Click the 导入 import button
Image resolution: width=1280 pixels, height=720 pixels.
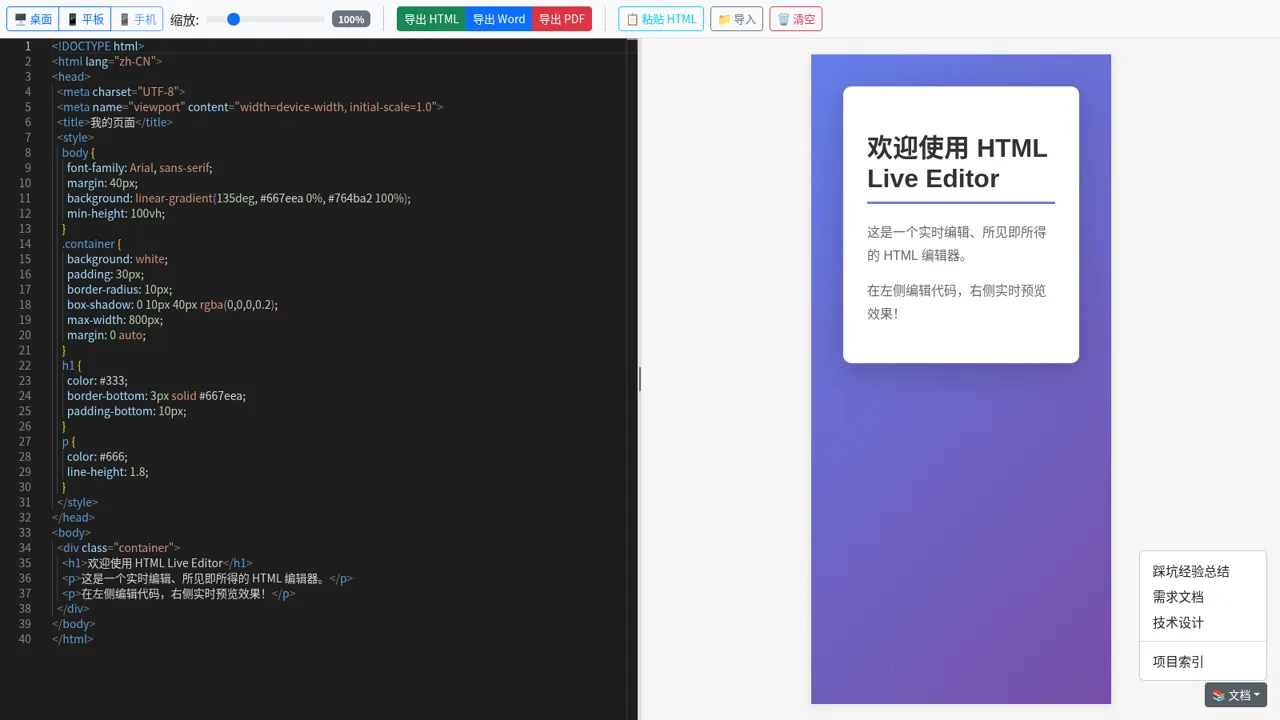[737, 19]
